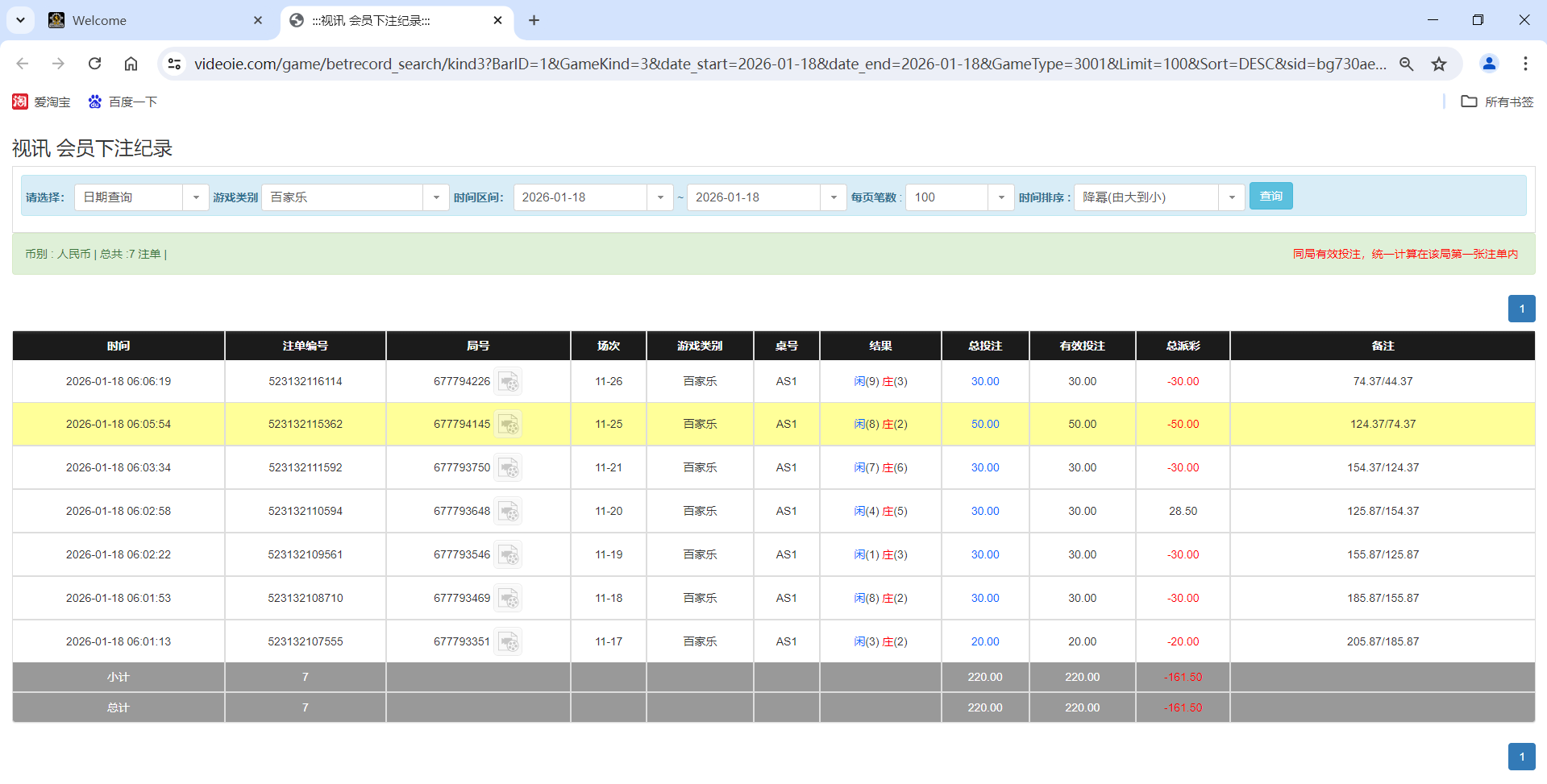Expand the 日期查询 selection dropdown
This screenshot has width=1547, height=784.
195,197
